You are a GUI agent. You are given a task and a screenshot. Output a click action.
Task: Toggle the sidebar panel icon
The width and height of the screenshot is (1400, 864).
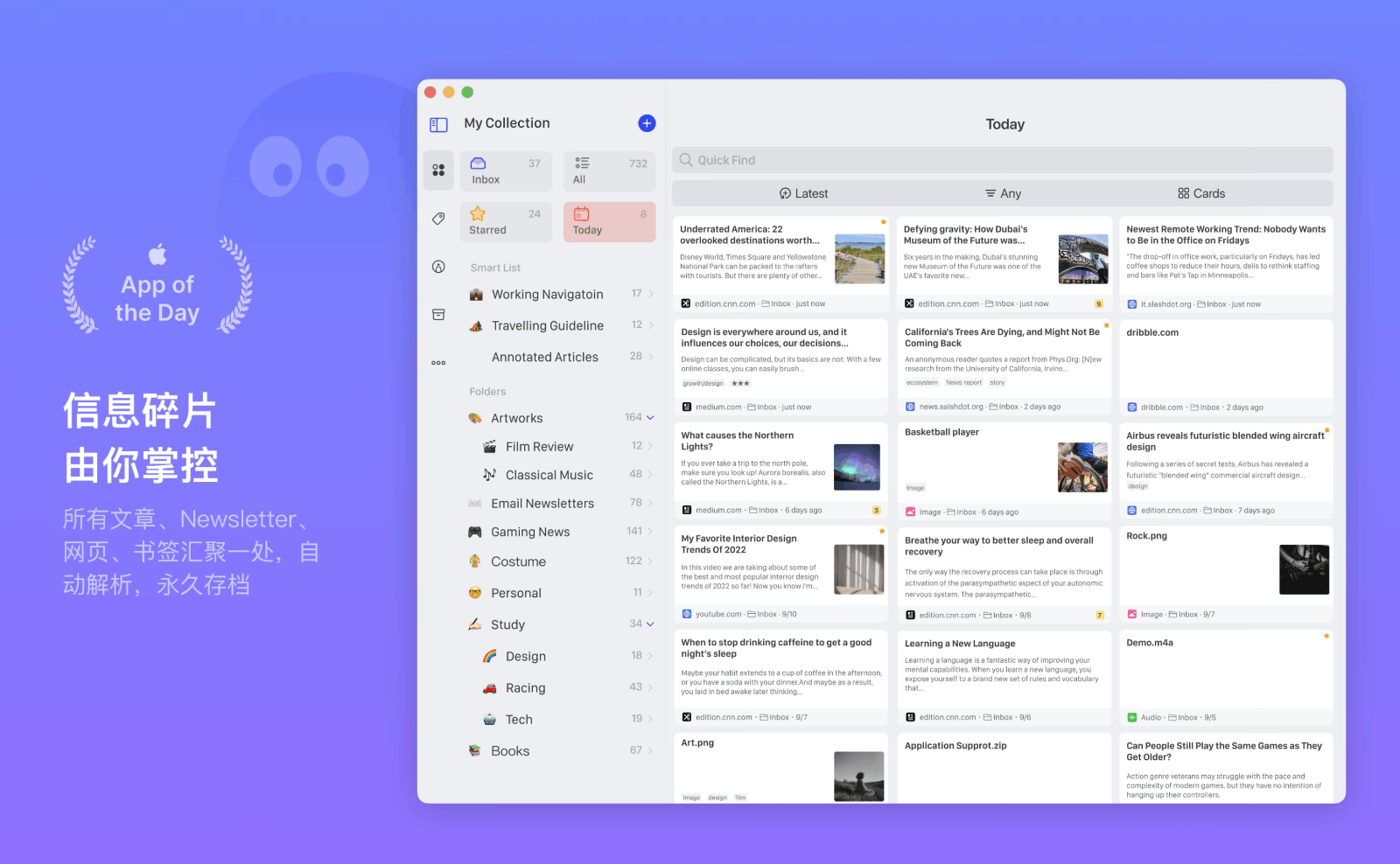tap(438, 125)
